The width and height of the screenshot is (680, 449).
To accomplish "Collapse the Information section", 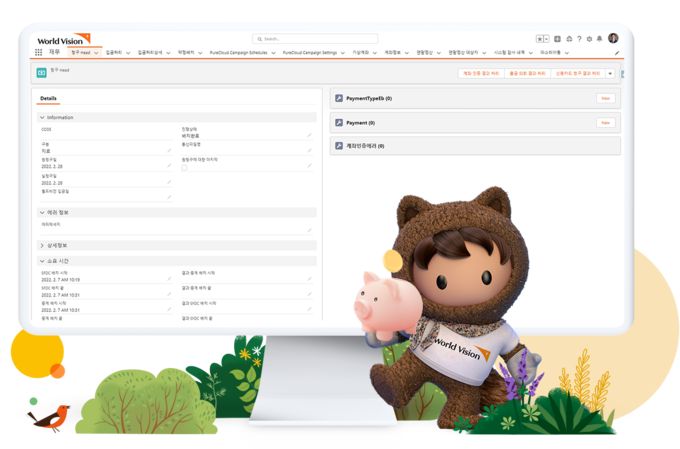I will click(x=42, y=118).
